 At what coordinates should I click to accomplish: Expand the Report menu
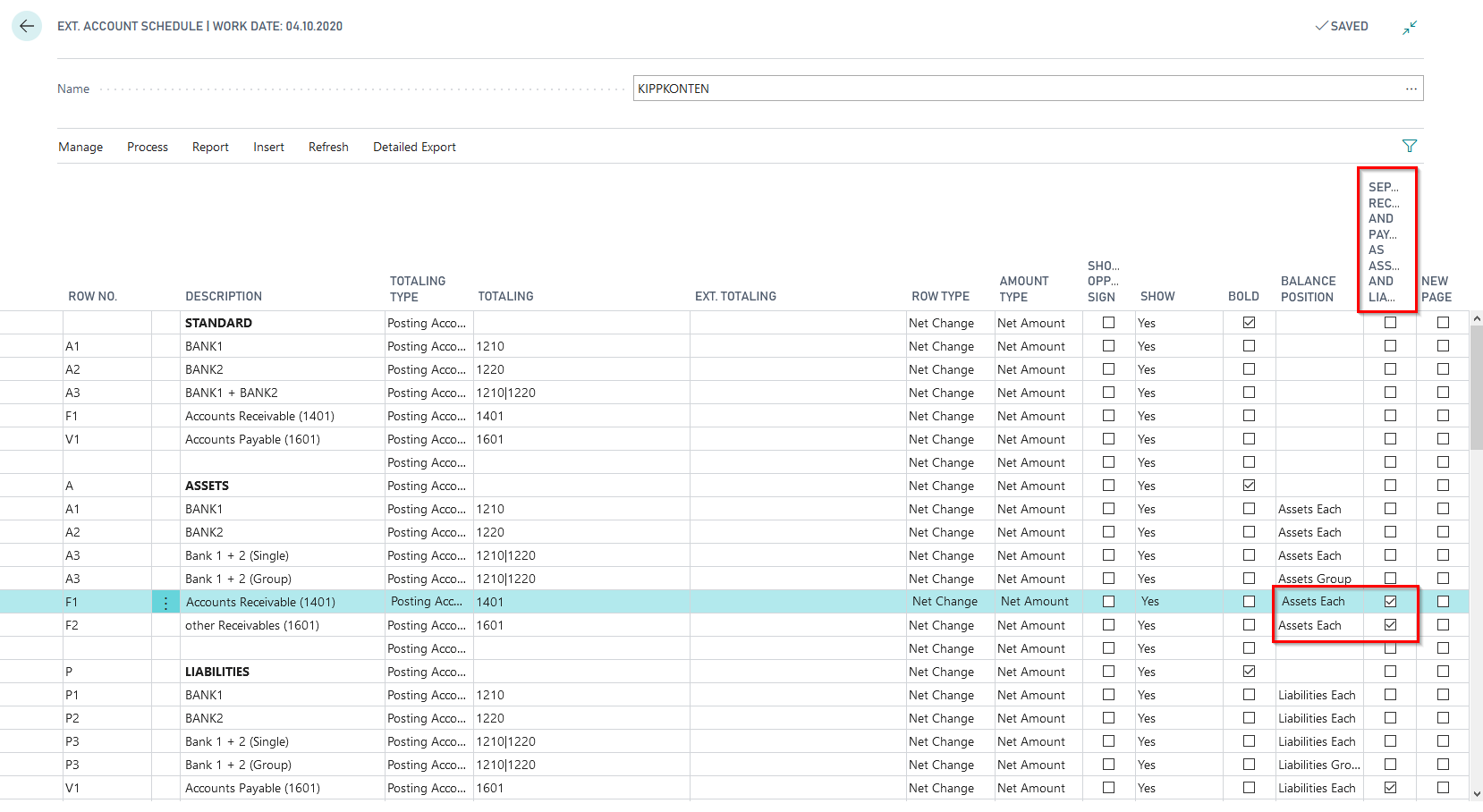pyautogui.click(x=210, y=147)
